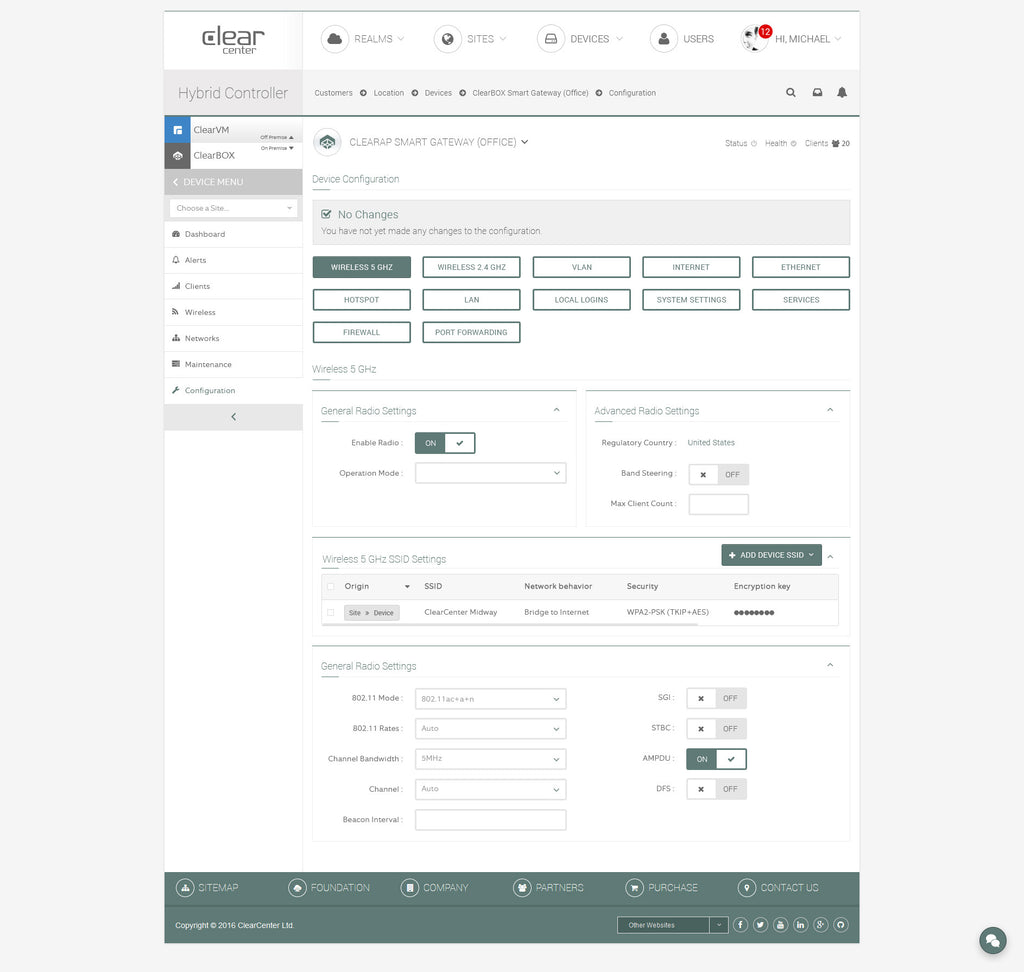Screen dimensions: 1024x972
Task: Click the Purchase cart icon
Action: coord(634,888)
